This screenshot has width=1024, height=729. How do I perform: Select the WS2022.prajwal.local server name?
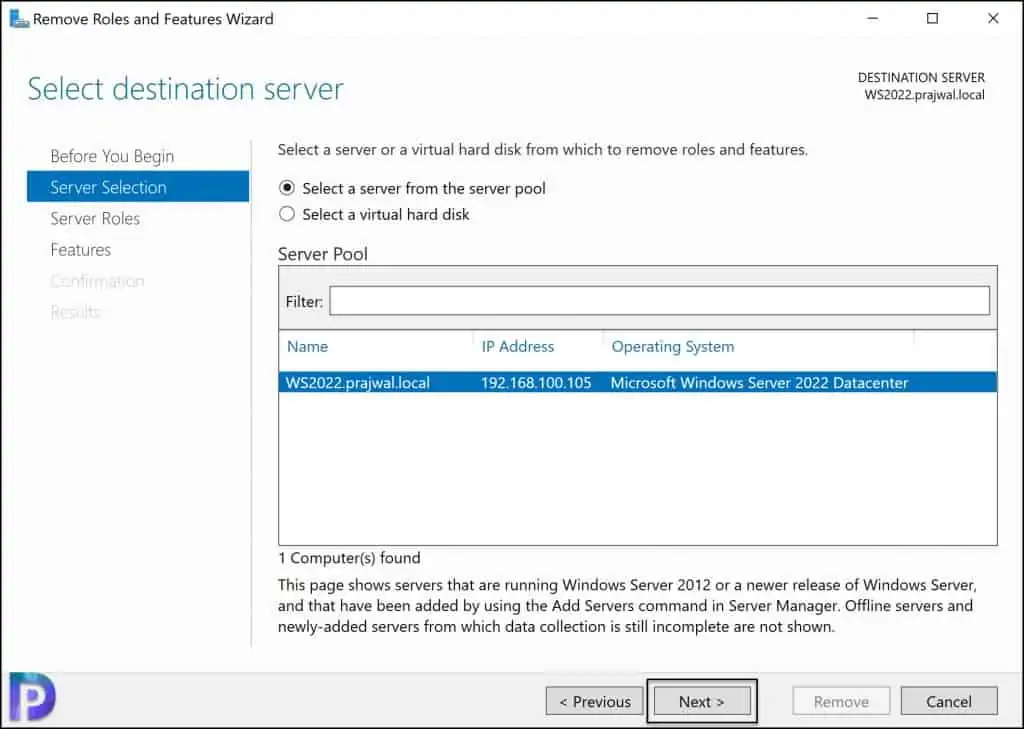(x=358, y=383)
